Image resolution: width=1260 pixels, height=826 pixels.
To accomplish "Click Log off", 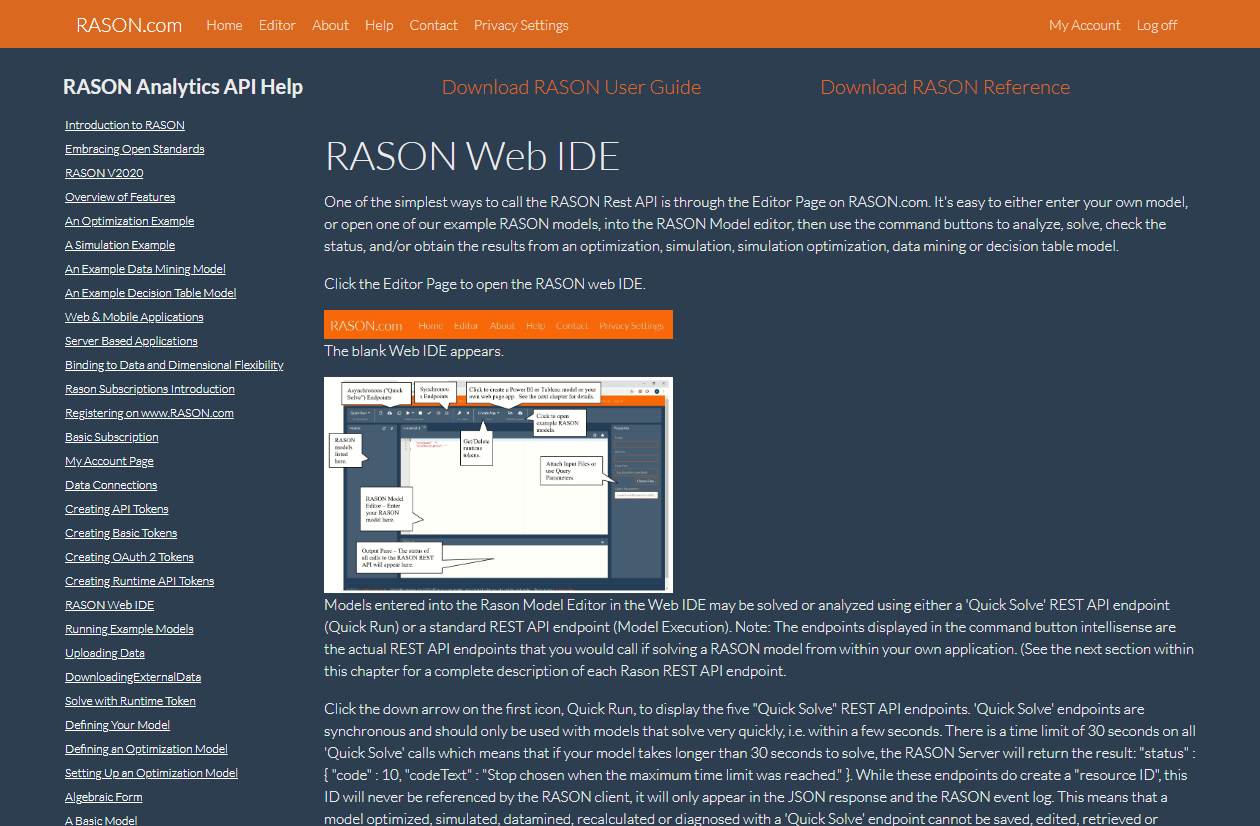I will pos(1157,25).
